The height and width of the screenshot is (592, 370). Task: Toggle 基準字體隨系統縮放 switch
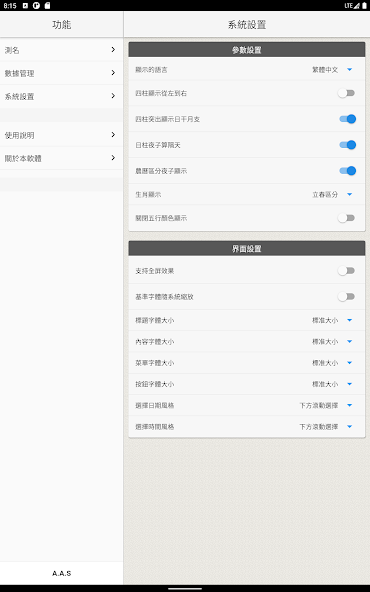pyautogui.click(x=346, y=297)
